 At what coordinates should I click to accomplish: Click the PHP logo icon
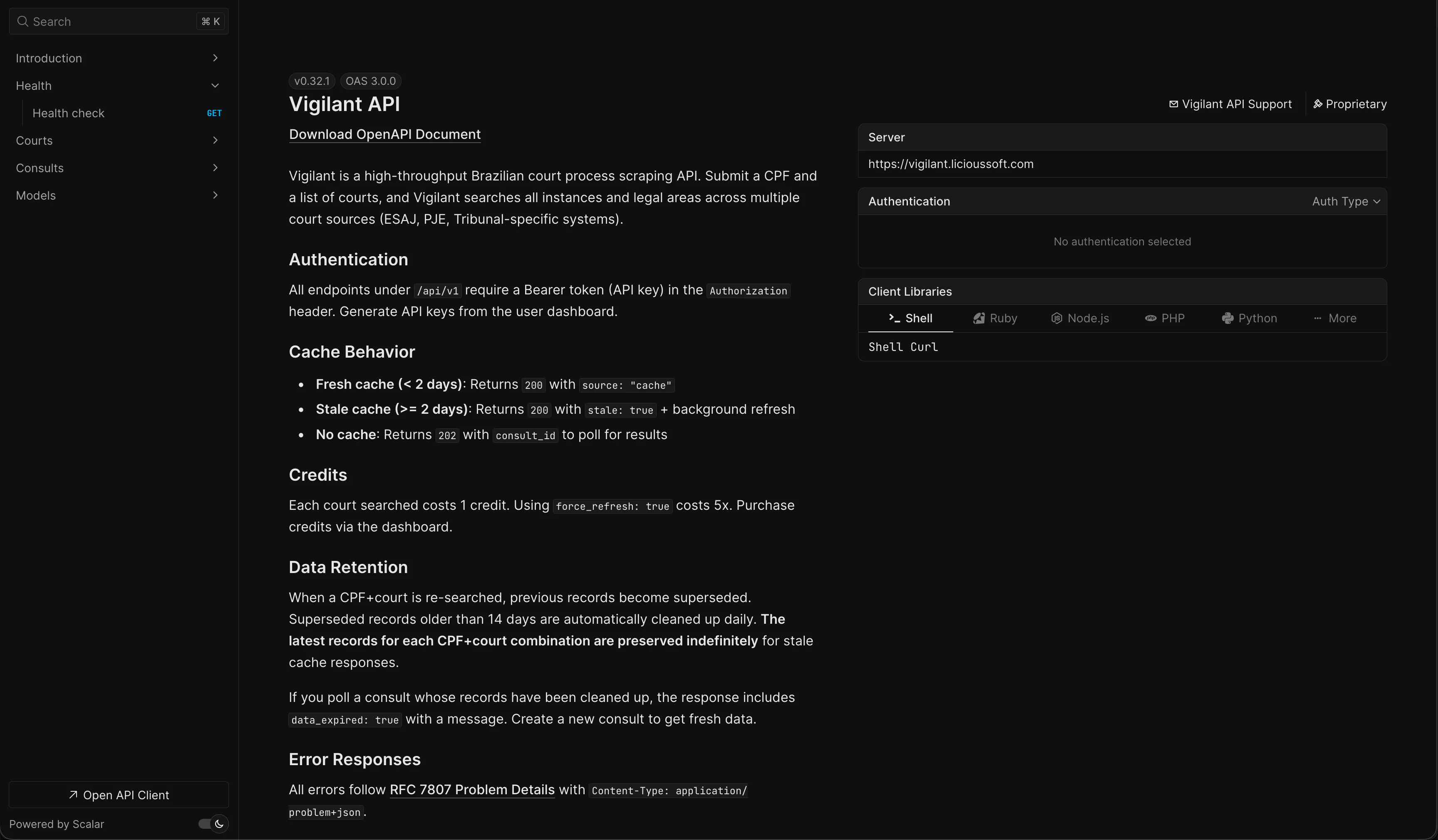[x=1150, y=318]
